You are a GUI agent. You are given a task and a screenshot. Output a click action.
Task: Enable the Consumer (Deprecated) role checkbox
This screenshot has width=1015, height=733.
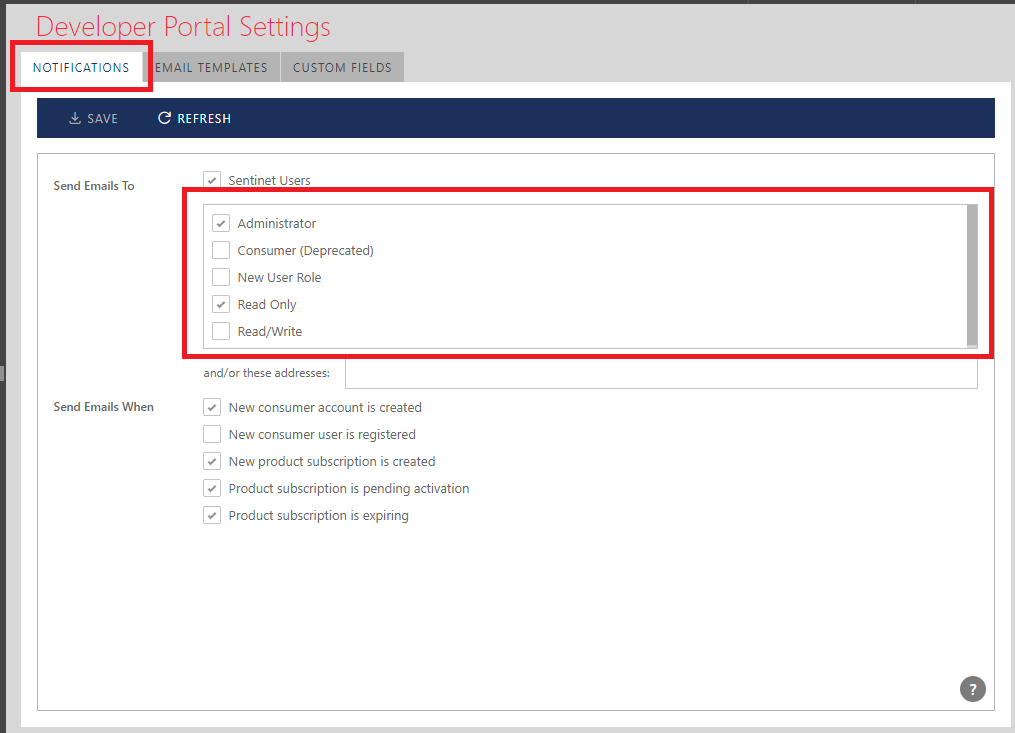click(221, 251)
